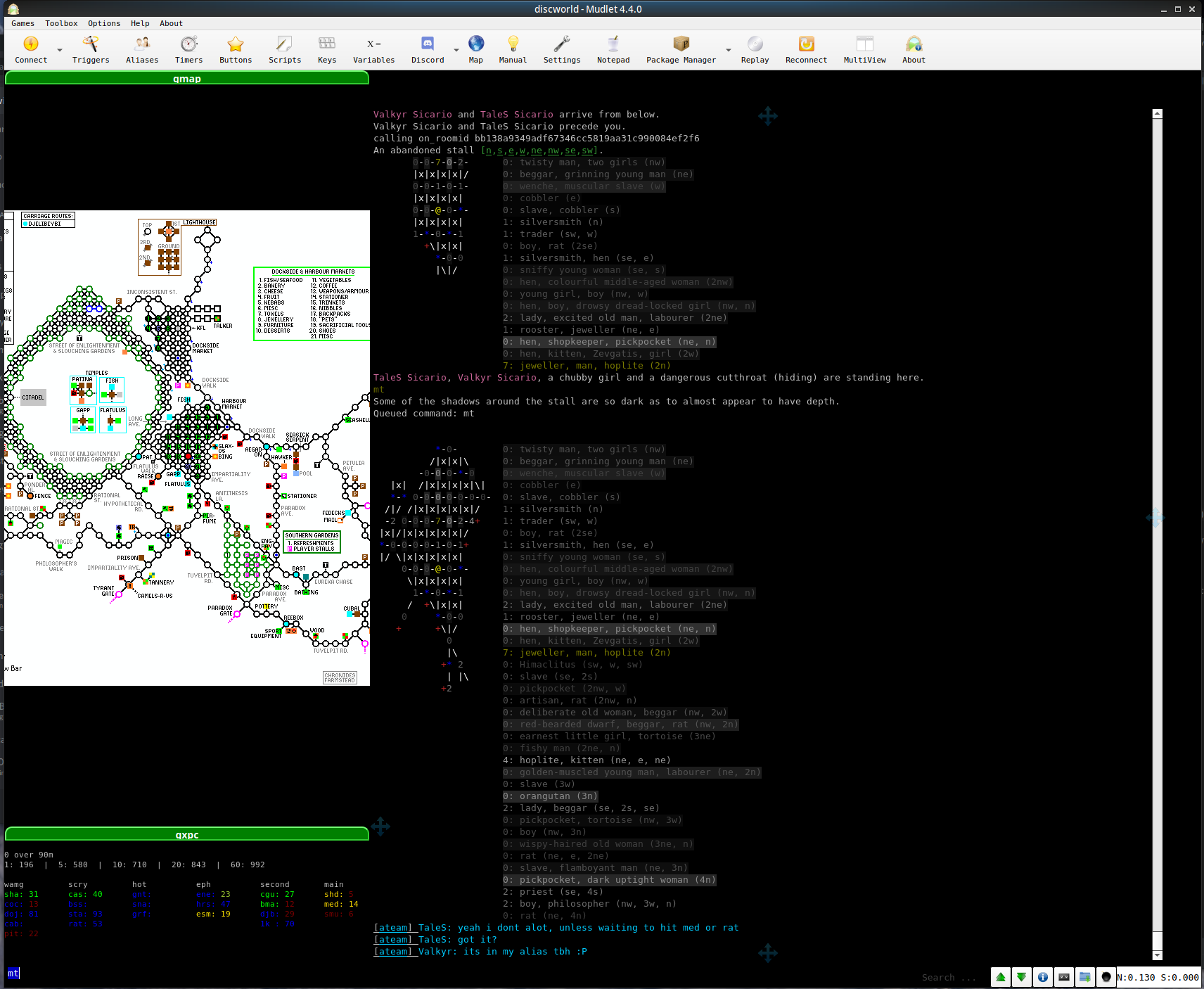Image resolution: width=1204 pixels, height=989 pixels.
Task: Show the Map window
Action: 476,50
